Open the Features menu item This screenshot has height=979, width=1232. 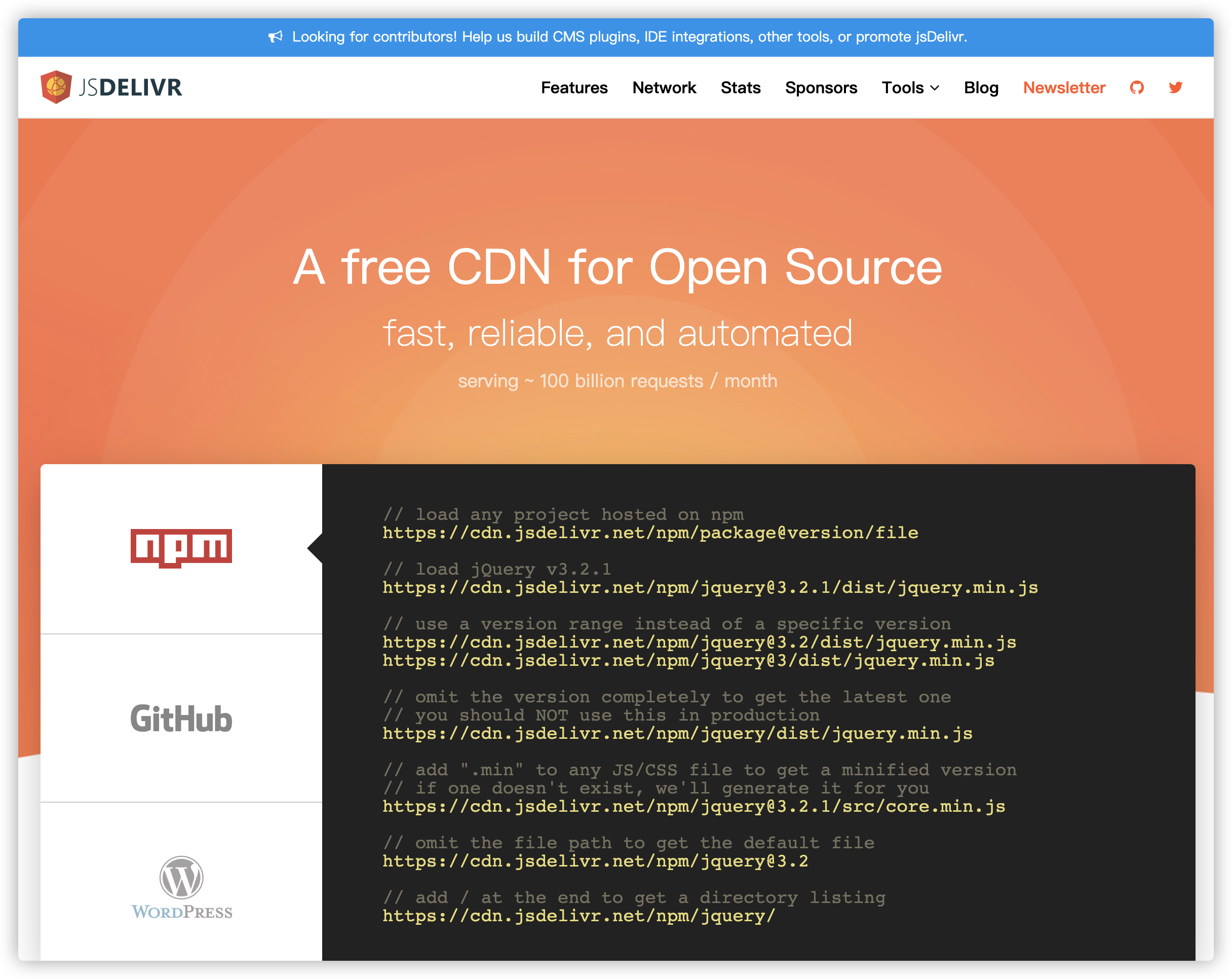(574, 88)
